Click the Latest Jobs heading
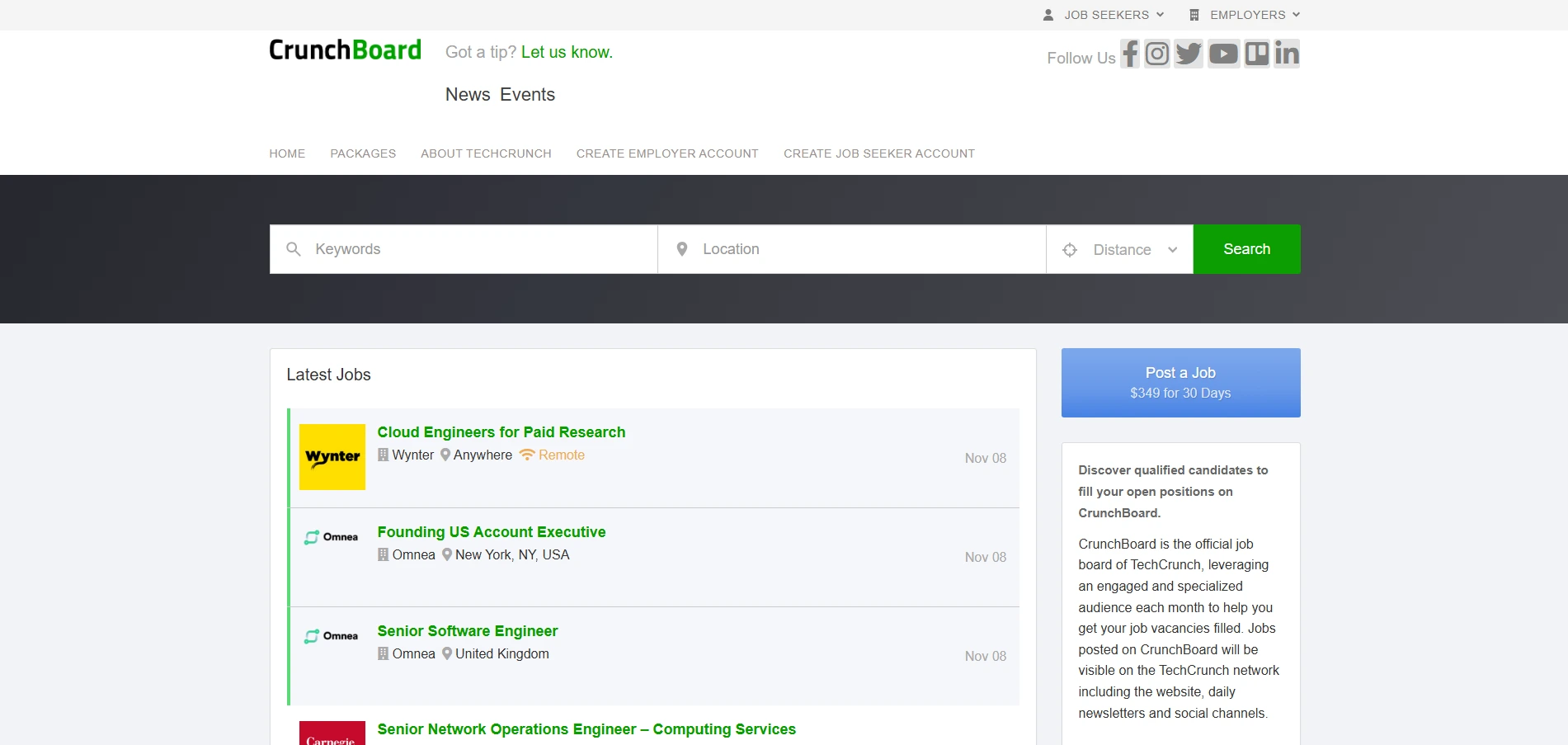This screenshot has height=745, width=1568. click(x=329, y=375)
